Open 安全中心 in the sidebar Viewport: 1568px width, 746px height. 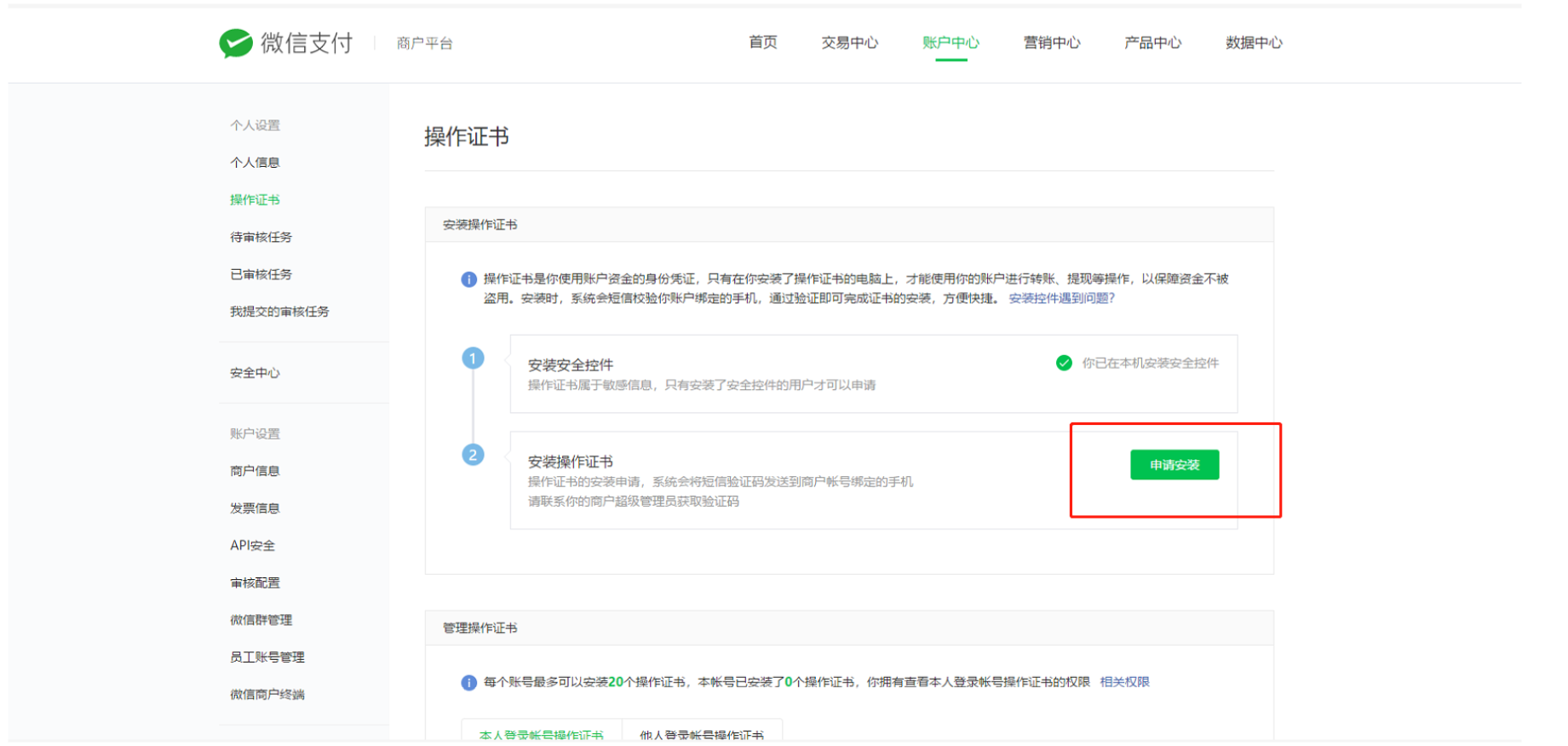pos(255,373)
